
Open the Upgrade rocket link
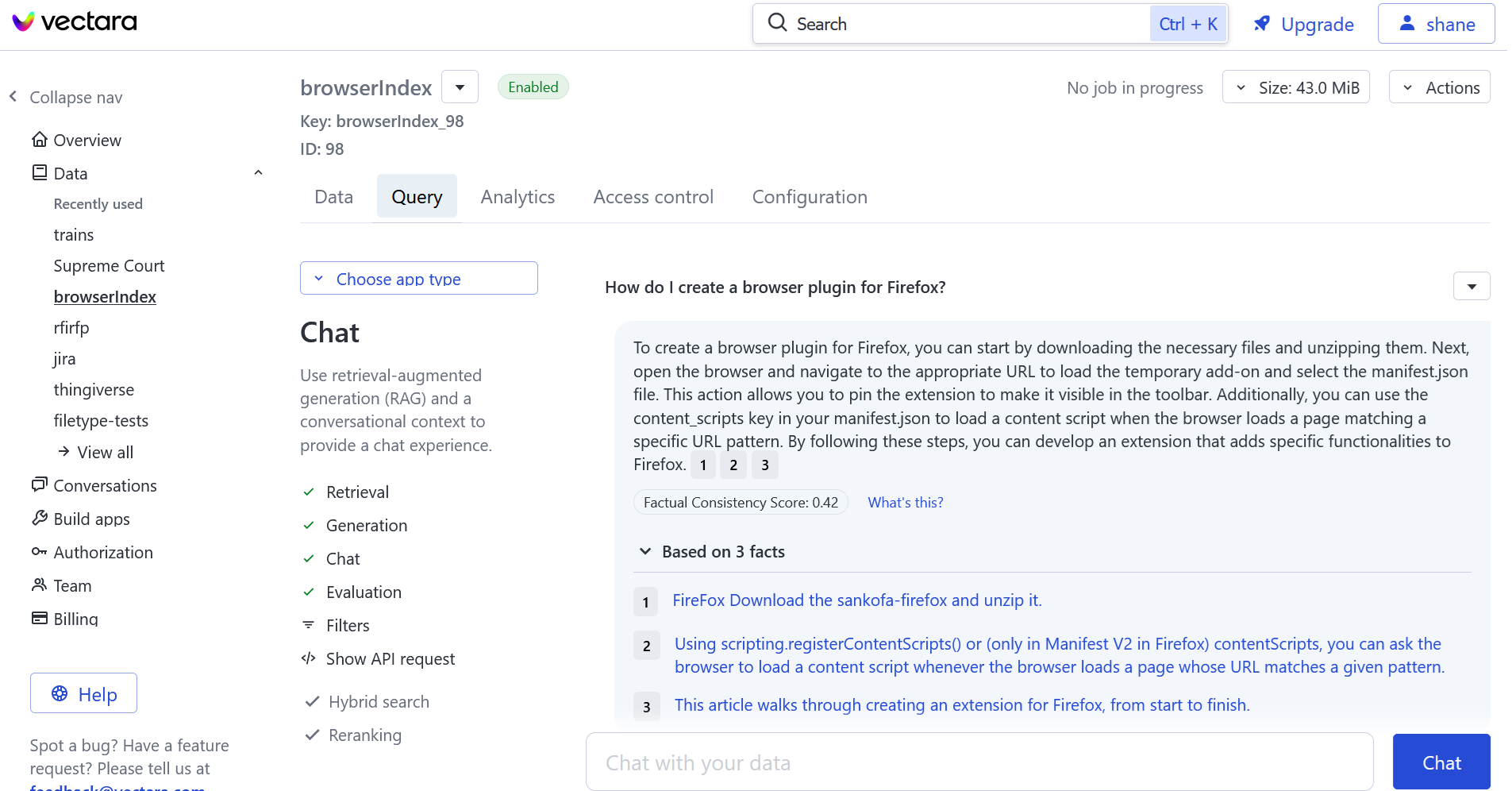(x=1303, y=25)
